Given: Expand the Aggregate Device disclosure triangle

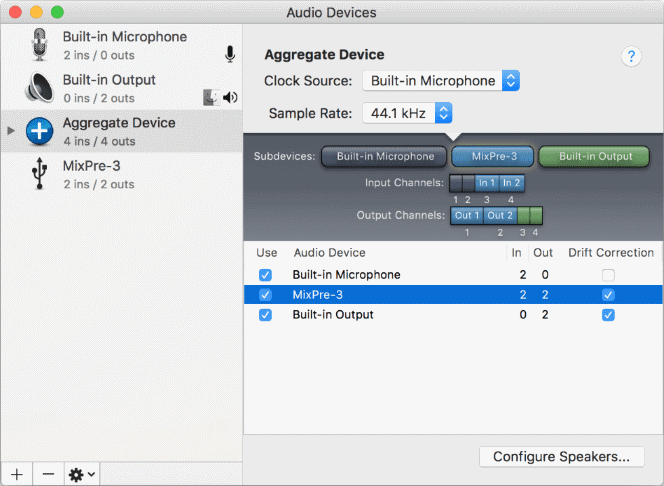Looking at the screenshot, I should (11, 131).
